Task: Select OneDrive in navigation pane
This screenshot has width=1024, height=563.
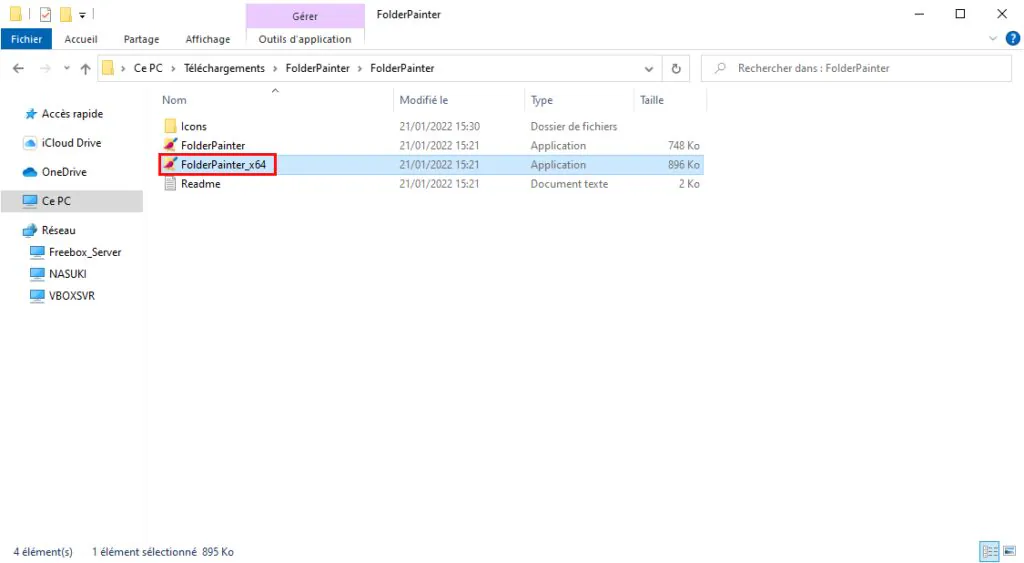Action: [64, 172]
